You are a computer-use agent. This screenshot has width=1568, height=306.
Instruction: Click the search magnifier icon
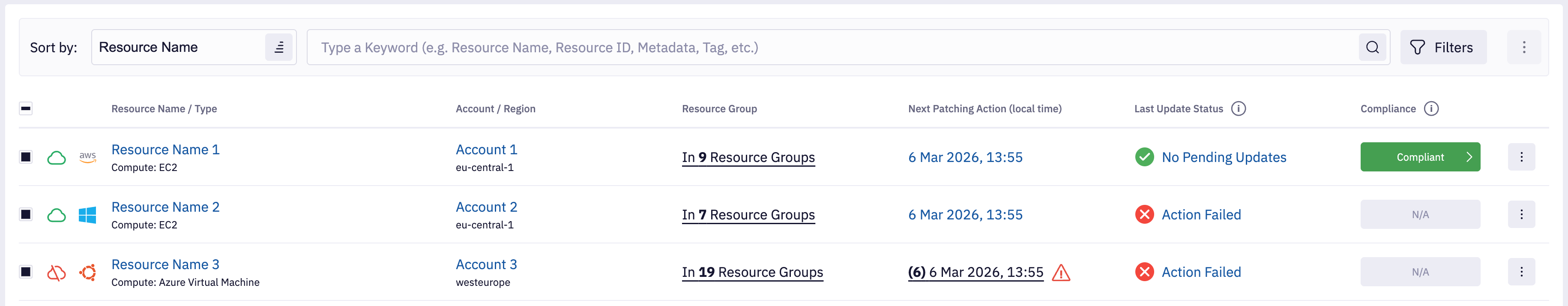tap(1372, 48)
